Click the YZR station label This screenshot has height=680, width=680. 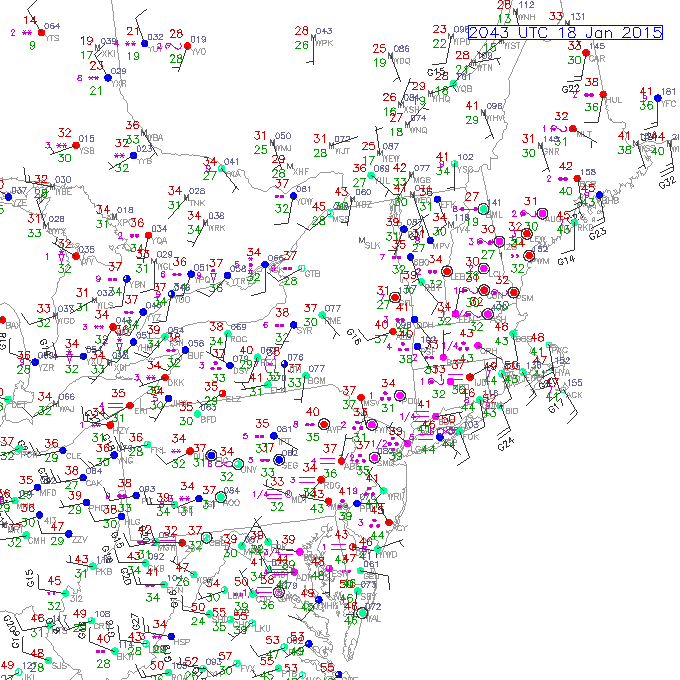tap(46, 368)
